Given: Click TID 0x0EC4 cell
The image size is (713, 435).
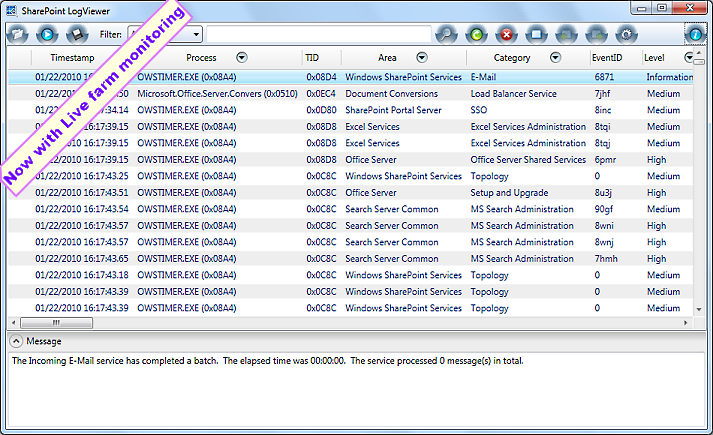Looking at the screenshot, I should tap(321, 94).
